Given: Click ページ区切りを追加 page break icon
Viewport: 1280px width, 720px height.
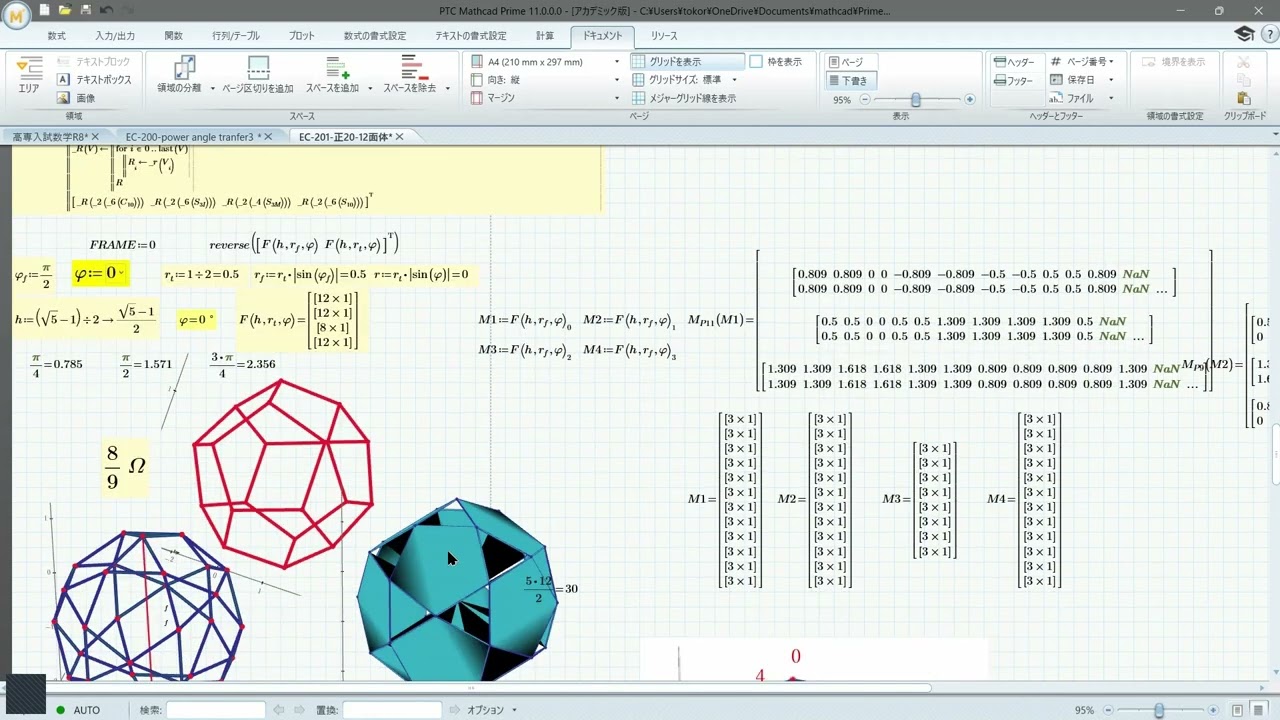Looking at the screenshot, I should tap(258, 67).
